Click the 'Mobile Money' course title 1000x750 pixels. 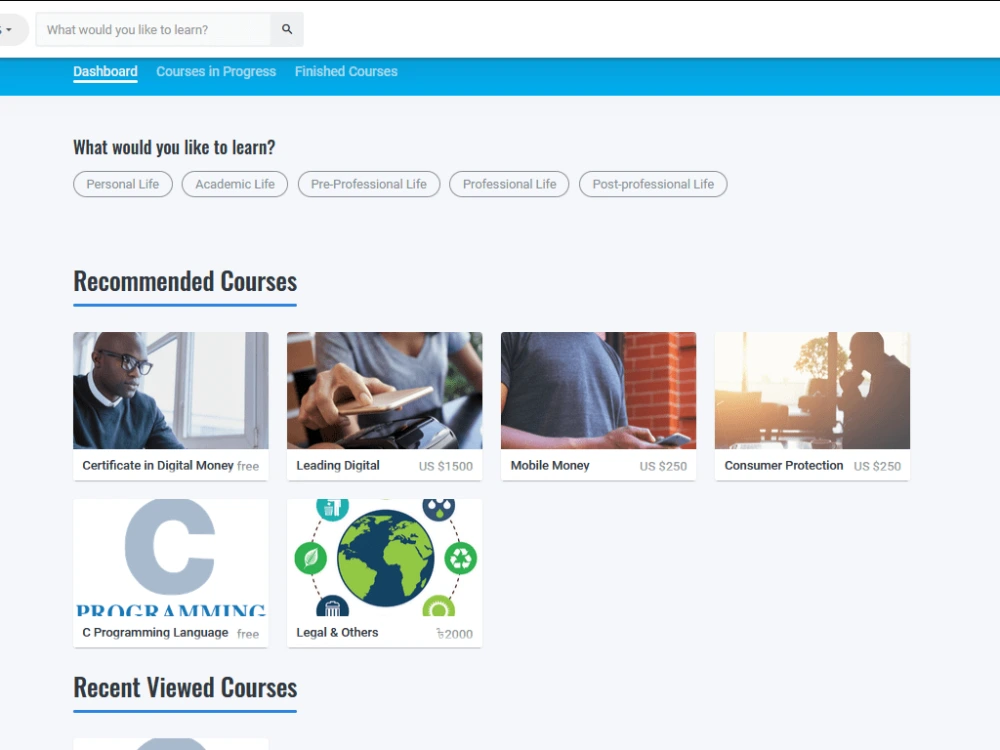[x=550, y=466]
